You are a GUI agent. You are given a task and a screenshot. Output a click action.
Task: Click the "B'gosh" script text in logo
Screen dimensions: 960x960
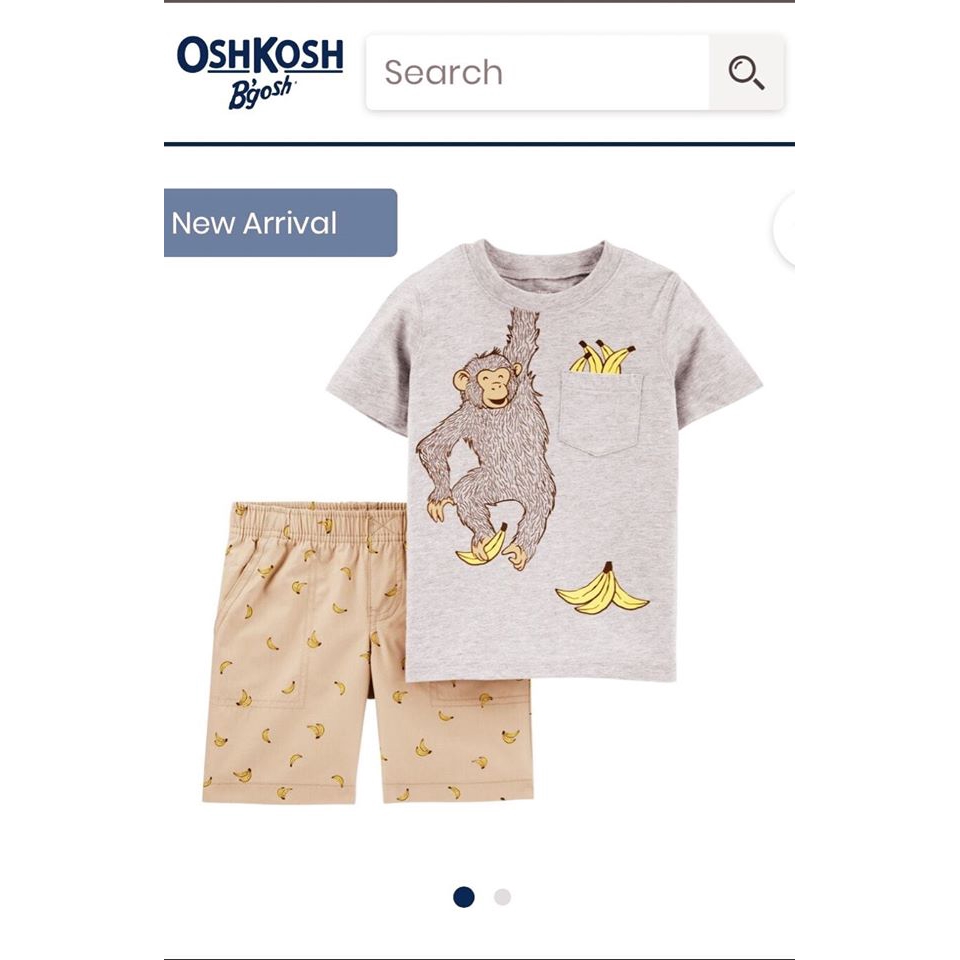click(x=261, y=94)
